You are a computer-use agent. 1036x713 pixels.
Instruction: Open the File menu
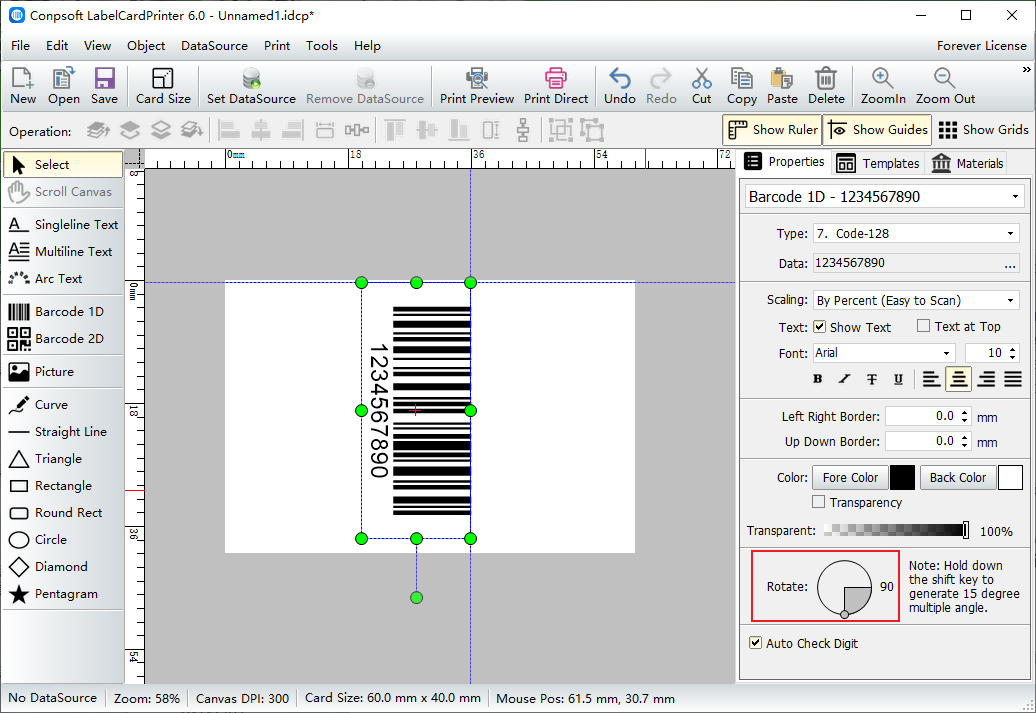click(x=20, y=46)
